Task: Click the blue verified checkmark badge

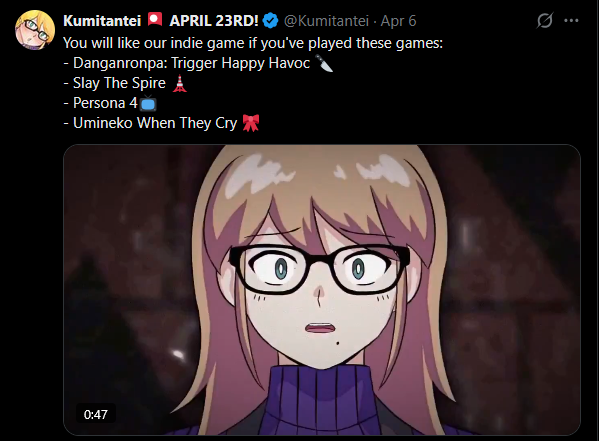Action: 270,21
